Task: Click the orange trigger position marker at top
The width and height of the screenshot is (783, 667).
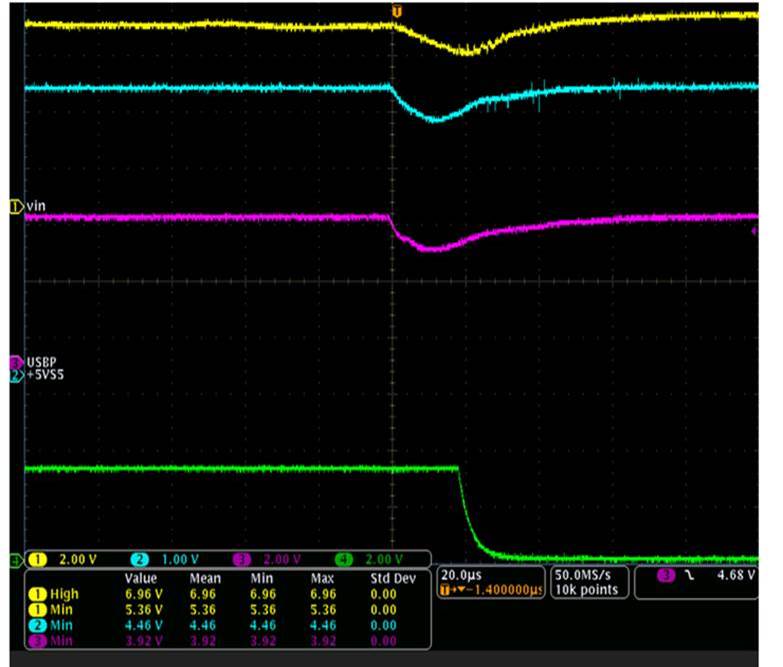Action: 397,11
